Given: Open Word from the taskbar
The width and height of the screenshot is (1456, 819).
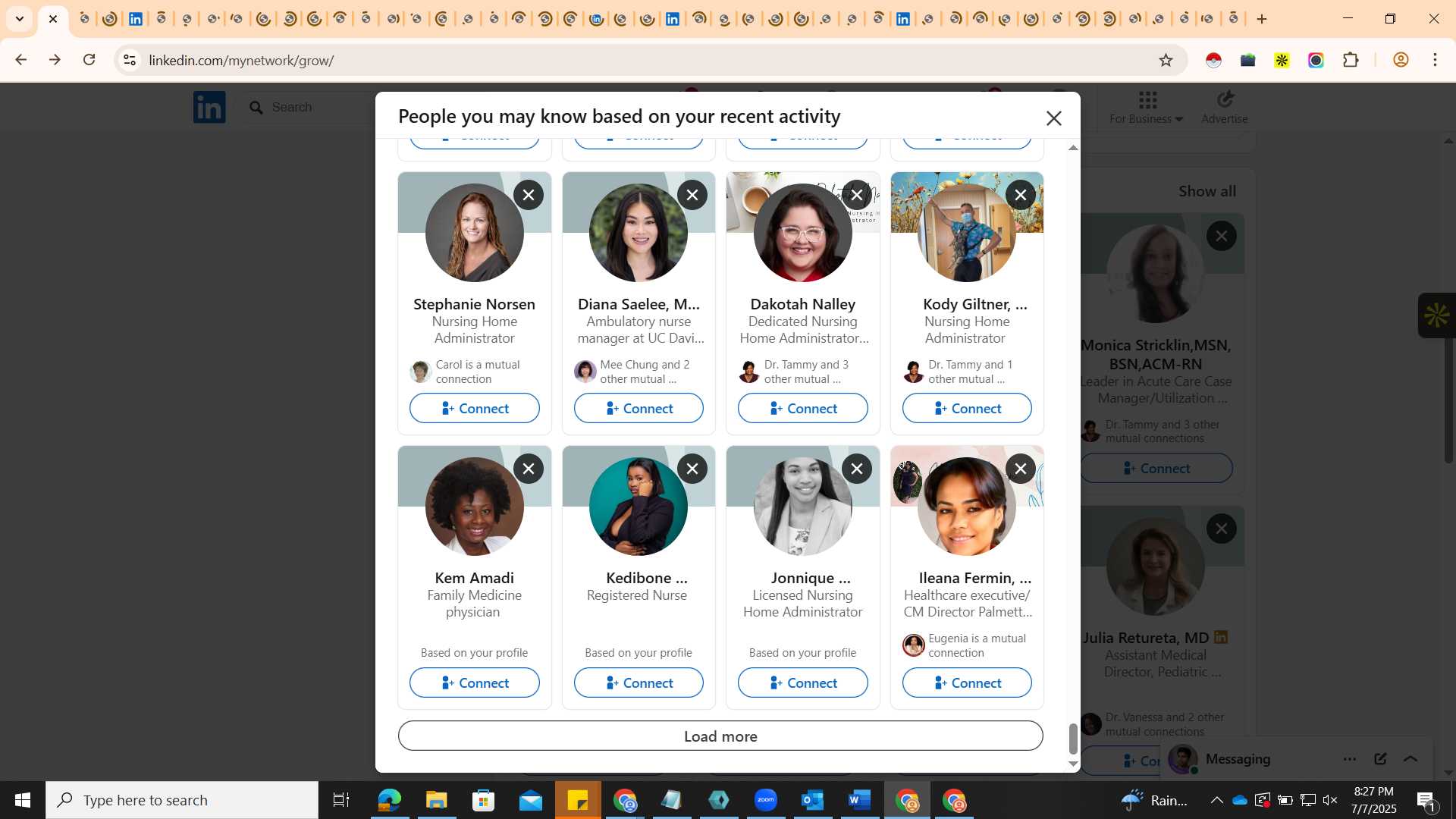Looking at the screenshot, I should coord(860,800).
